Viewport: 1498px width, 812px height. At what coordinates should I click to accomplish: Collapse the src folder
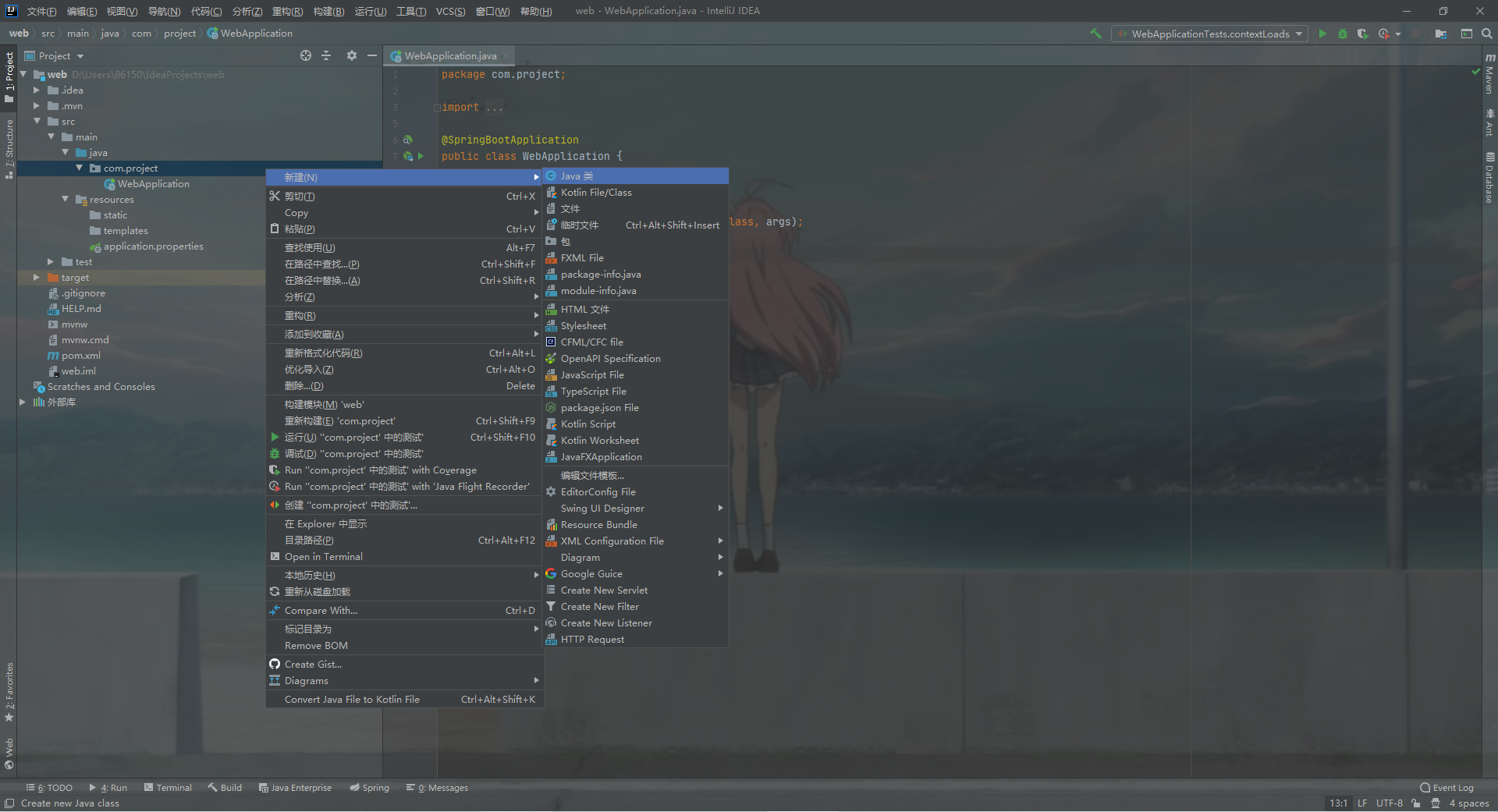click(37, 122)
